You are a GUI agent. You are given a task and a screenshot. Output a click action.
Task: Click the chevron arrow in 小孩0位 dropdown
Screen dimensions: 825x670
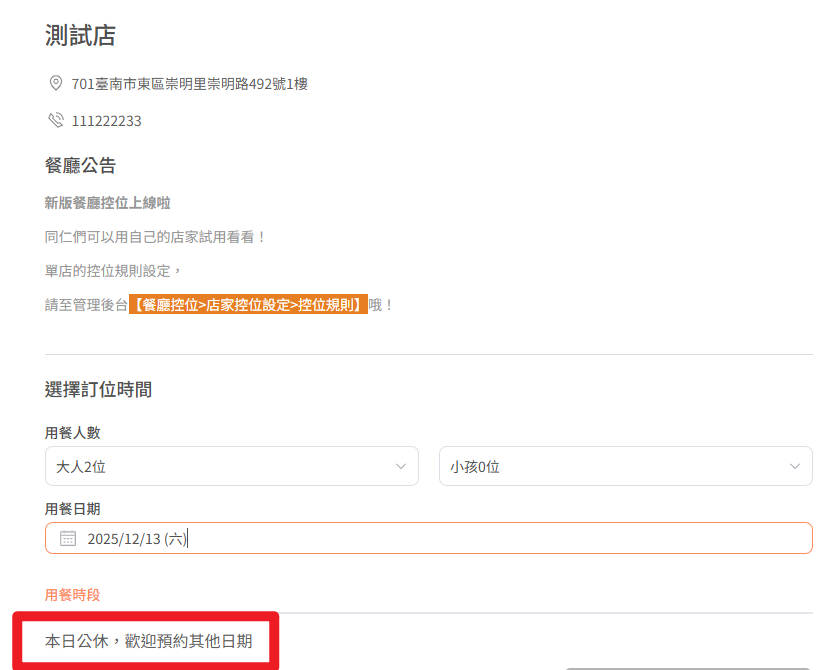(794, 466)
